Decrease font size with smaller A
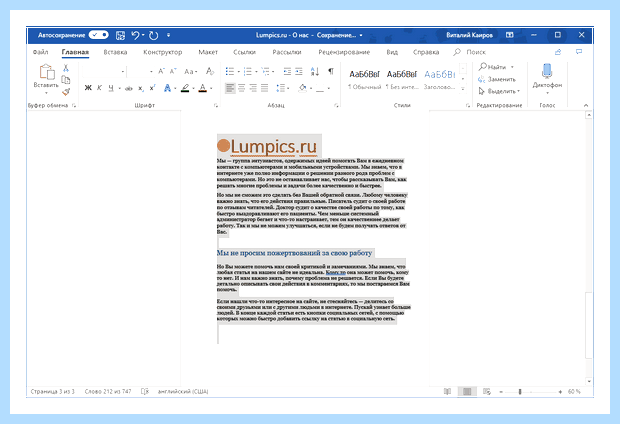Screen dimensions: 620x424 coord(173,71)
